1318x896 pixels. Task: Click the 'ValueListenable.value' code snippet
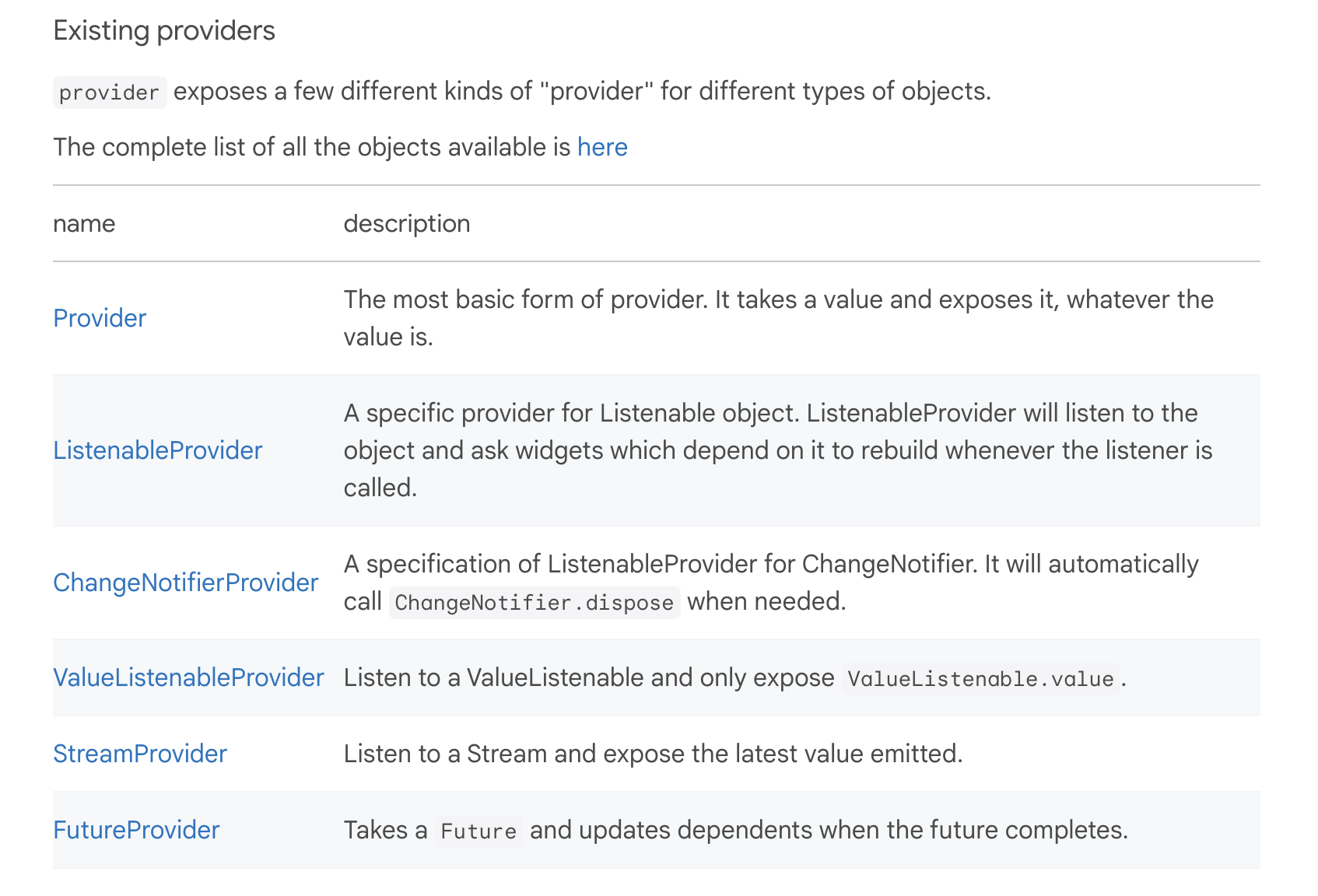tap(980, 679)
